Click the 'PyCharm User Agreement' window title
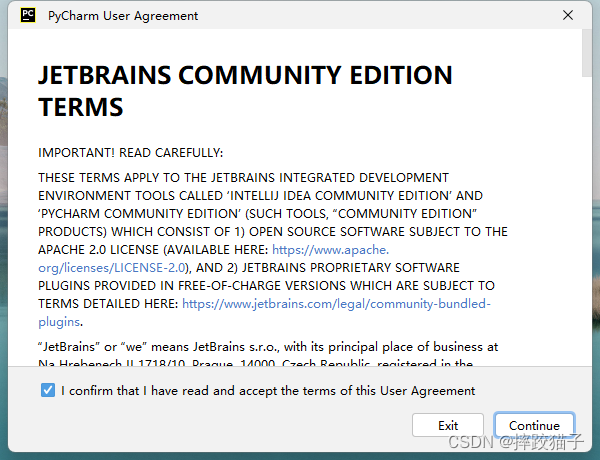600x460 pixels. tap(123, 16)
